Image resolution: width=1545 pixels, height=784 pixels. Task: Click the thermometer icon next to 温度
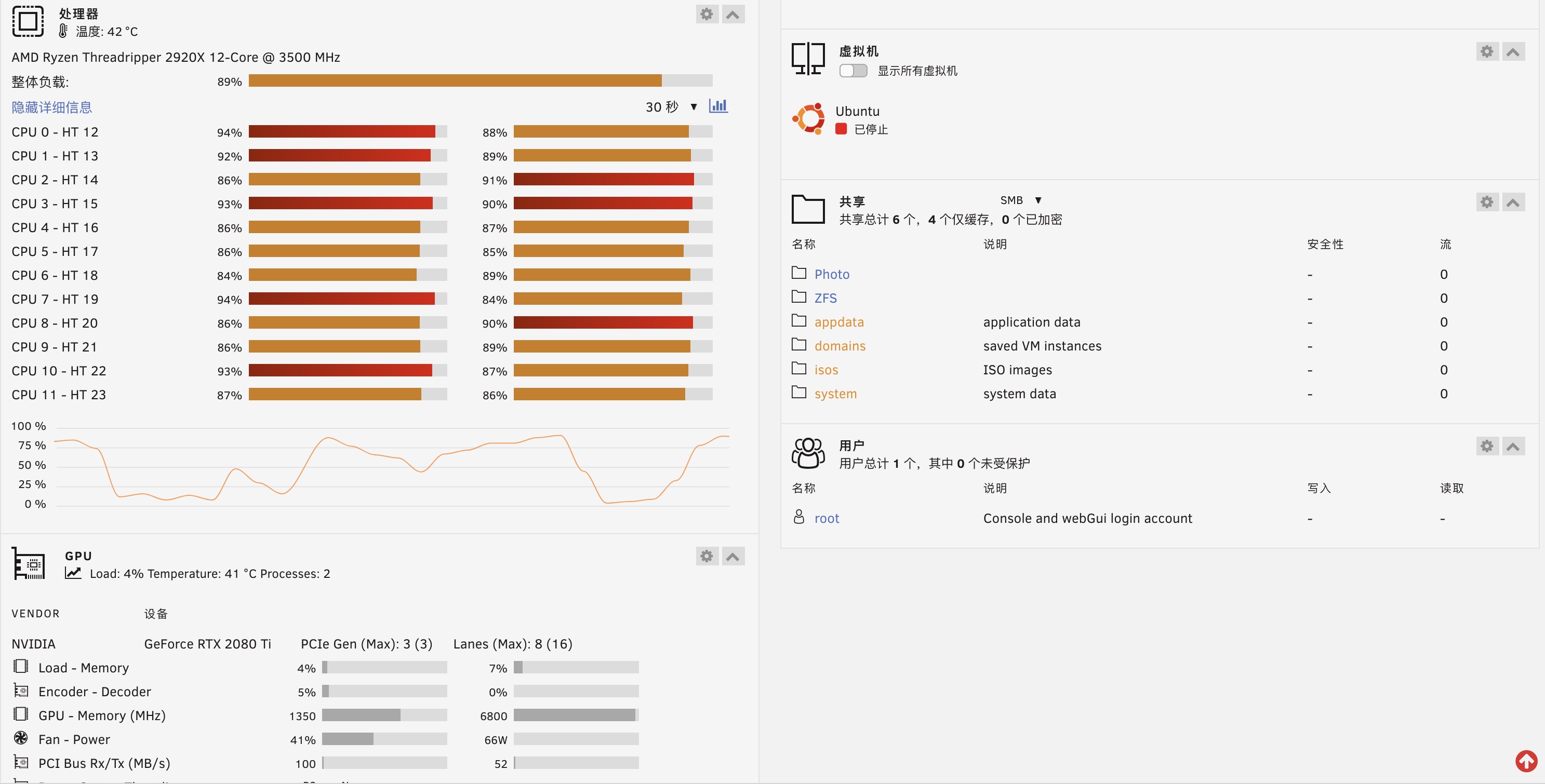[62, 31]
